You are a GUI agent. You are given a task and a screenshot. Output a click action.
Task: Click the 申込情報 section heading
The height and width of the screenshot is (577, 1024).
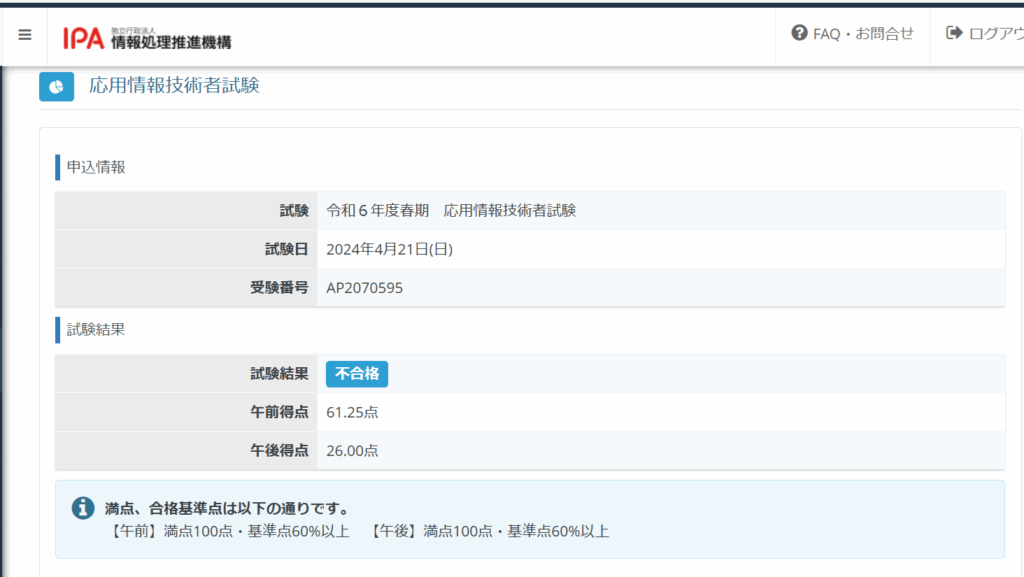(96, 167)
